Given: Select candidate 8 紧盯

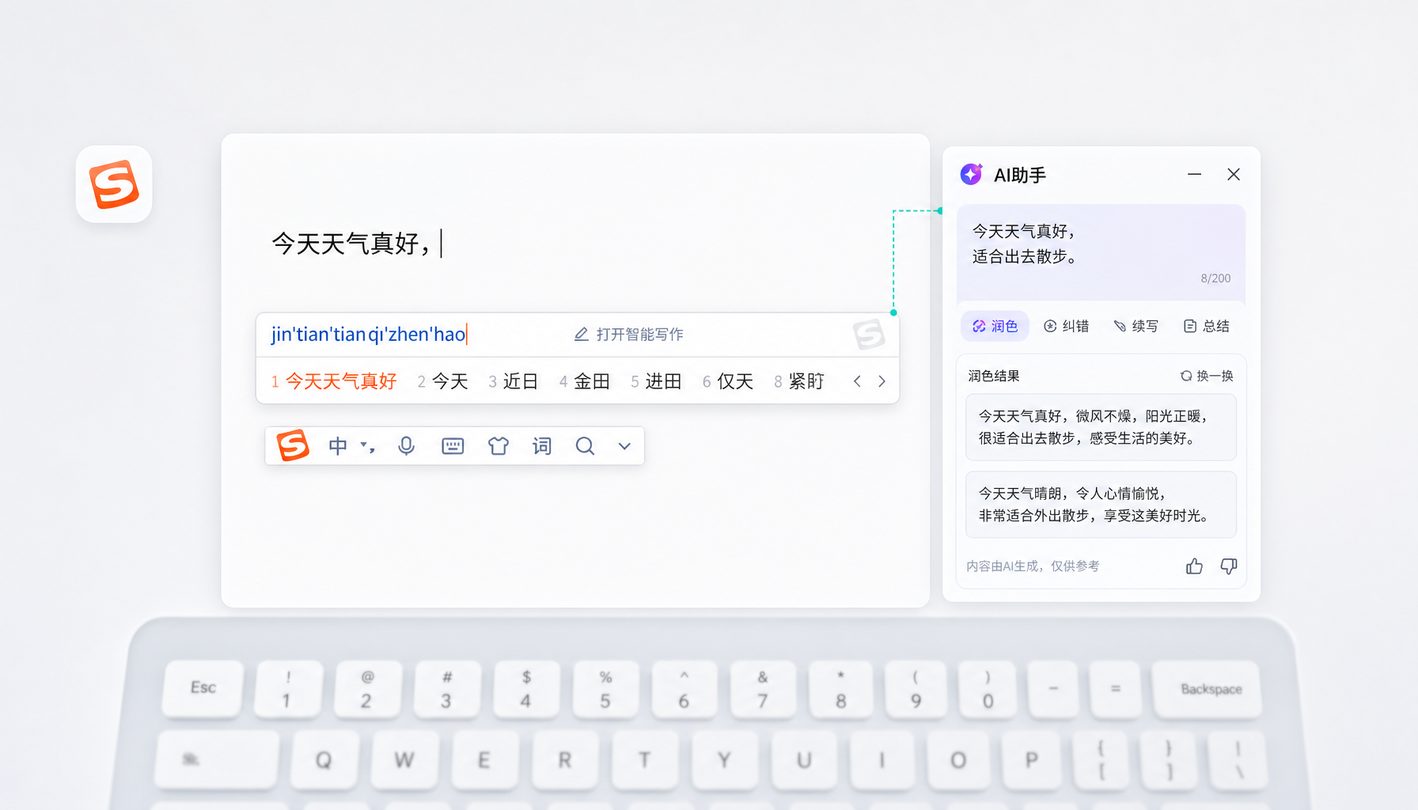Looking at the screenshot, I should (x=799, y=381).
